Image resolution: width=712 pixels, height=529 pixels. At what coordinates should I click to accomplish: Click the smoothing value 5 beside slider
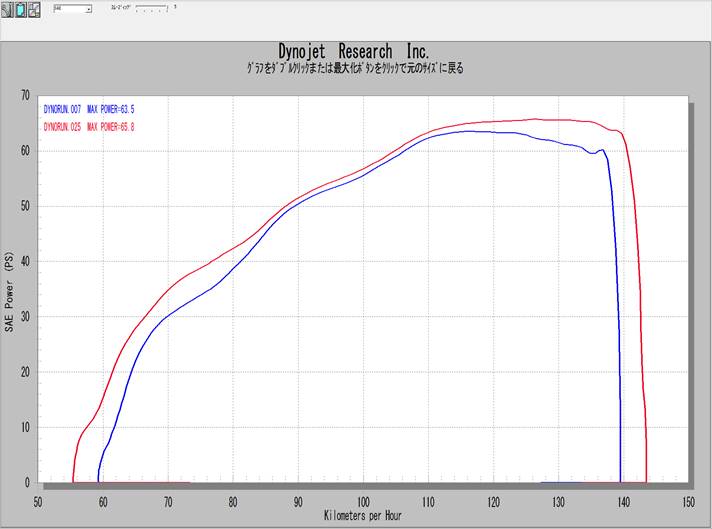click(x=175, y=6)
